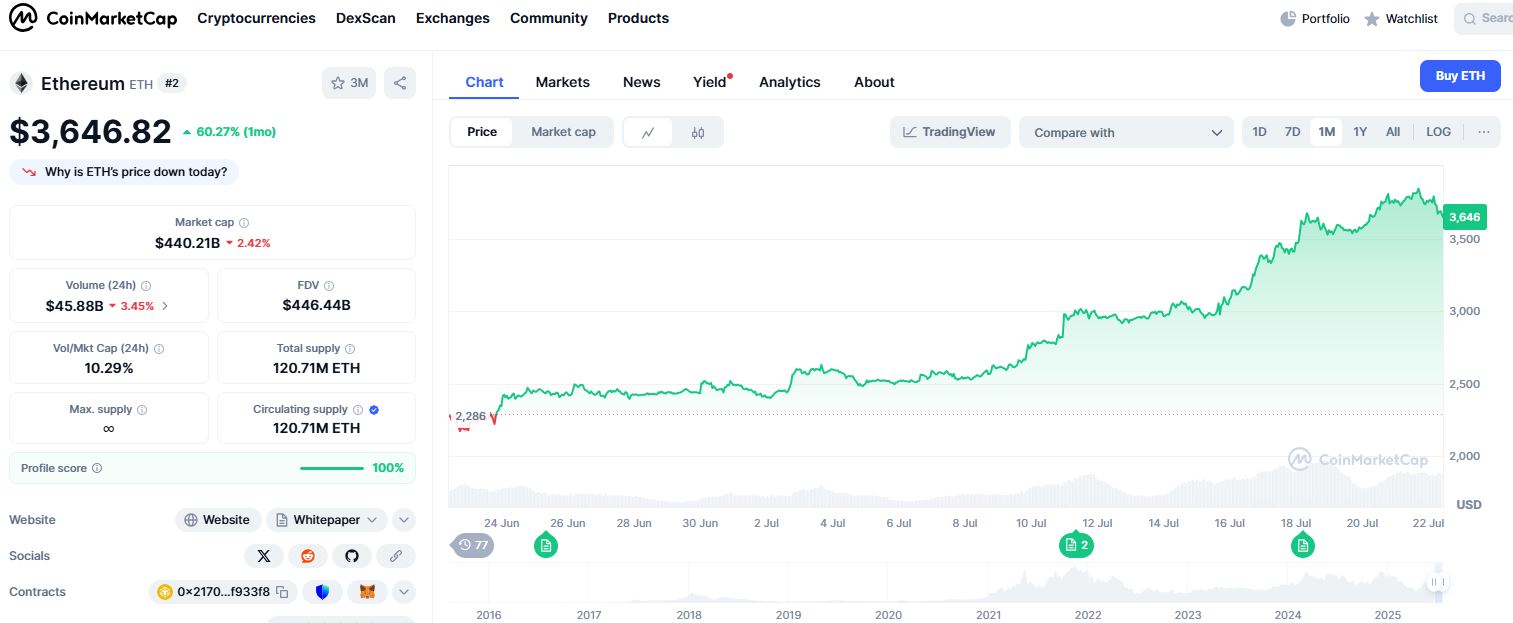The height and width of the screenshot is (623, 1513).
Task: Switch to the Analytics tab
Action: [790, 82]
